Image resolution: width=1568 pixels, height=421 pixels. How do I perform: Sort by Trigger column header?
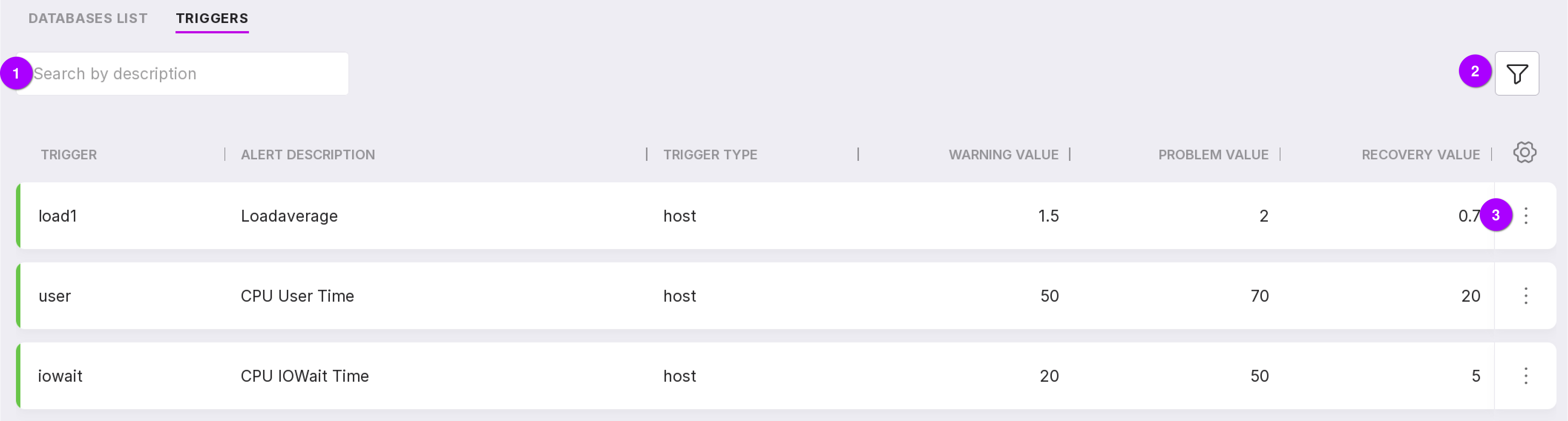pos(69,155)
